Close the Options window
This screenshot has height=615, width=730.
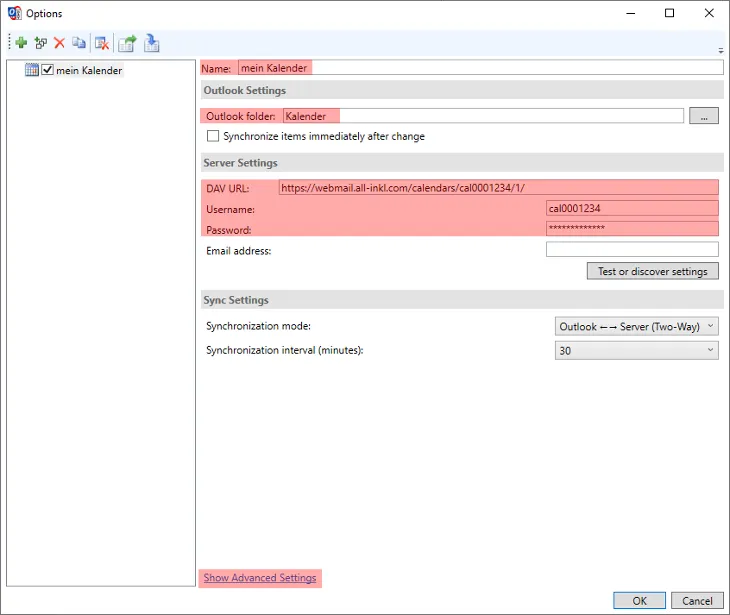tap(709, 13)
